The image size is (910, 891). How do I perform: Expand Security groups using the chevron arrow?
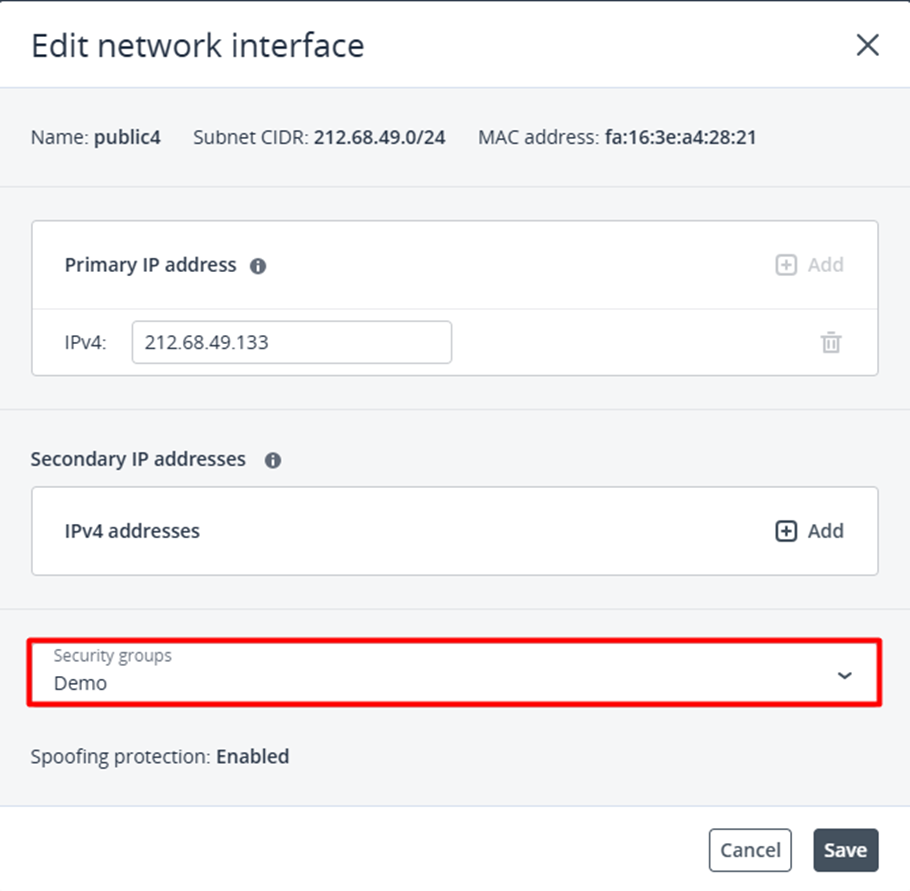[845, 675]
